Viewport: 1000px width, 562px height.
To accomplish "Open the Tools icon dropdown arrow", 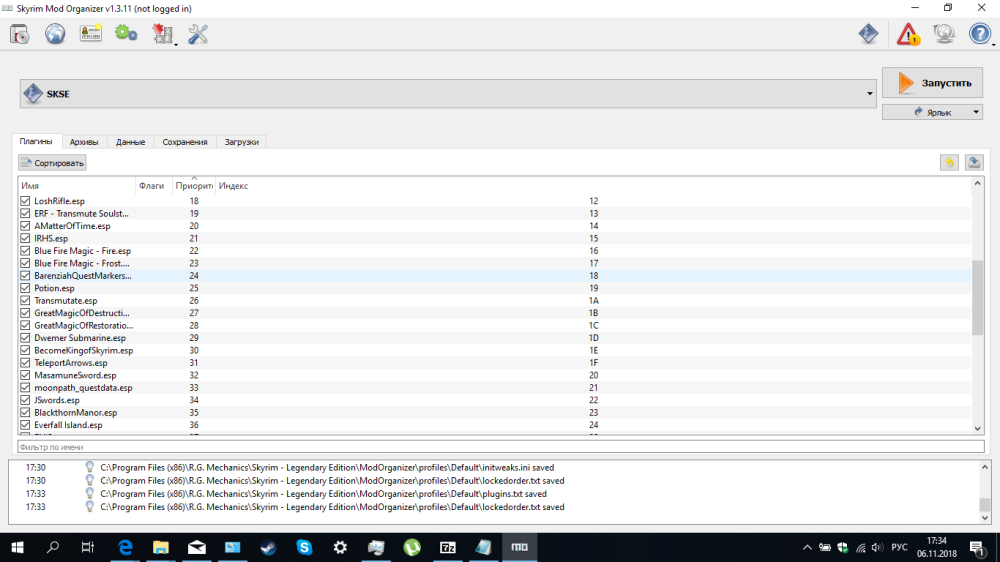I will tap(175, 43).
